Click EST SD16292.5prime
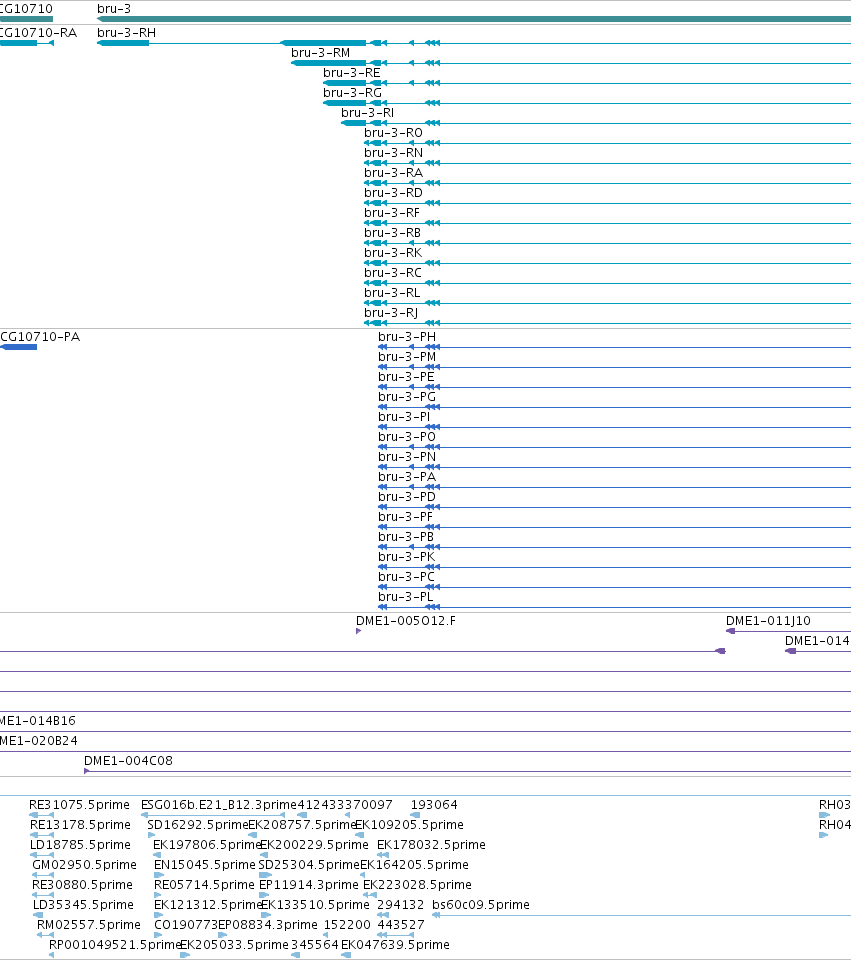The image size is (851, 960). coord(197,825)
